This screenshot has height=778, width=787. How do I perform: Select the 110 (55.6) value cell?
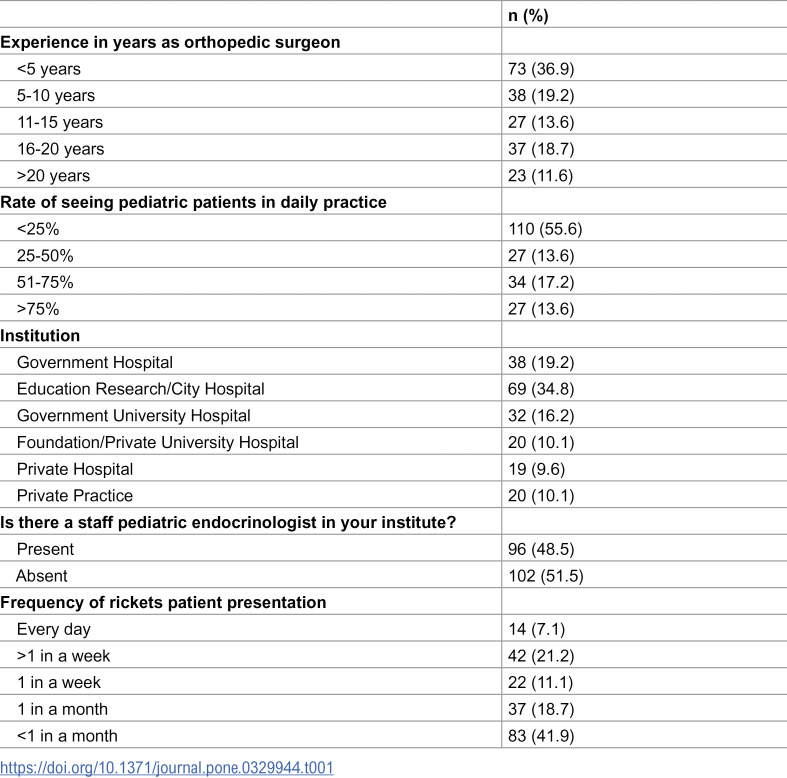pos(545,229)
